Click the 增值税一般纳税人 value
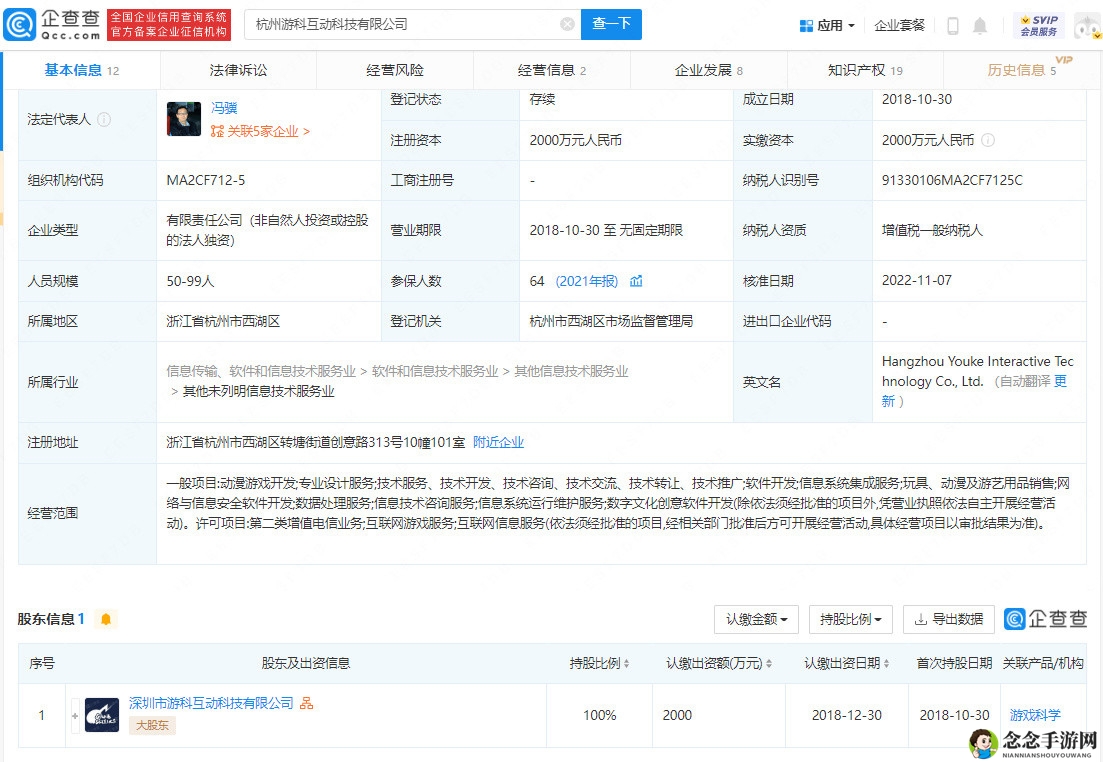This screenshot has height=762, width=1103. point(932,230)
